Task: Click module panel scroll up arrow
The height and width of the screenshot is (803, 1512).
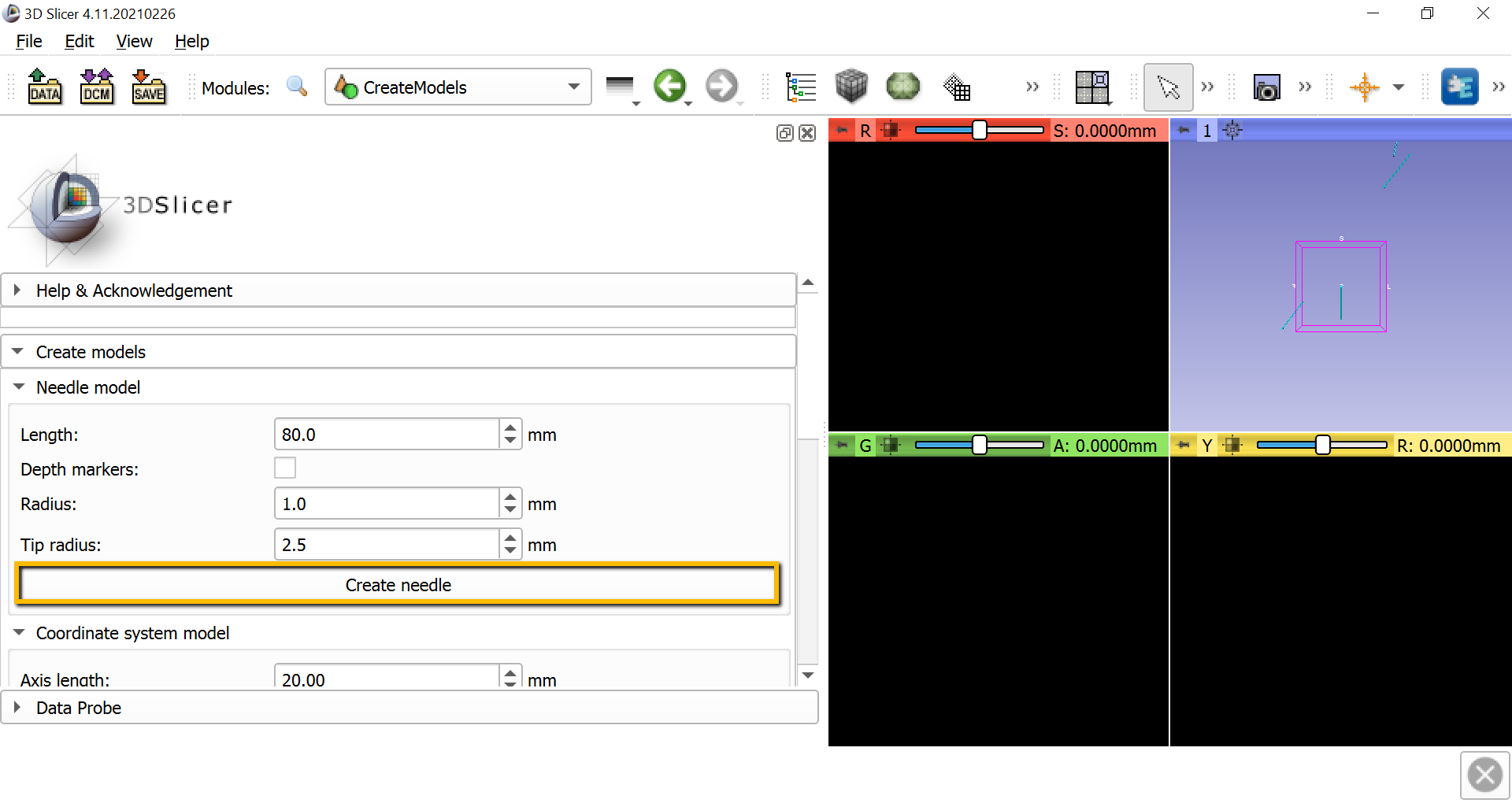Action: click(x=808, y=283)
